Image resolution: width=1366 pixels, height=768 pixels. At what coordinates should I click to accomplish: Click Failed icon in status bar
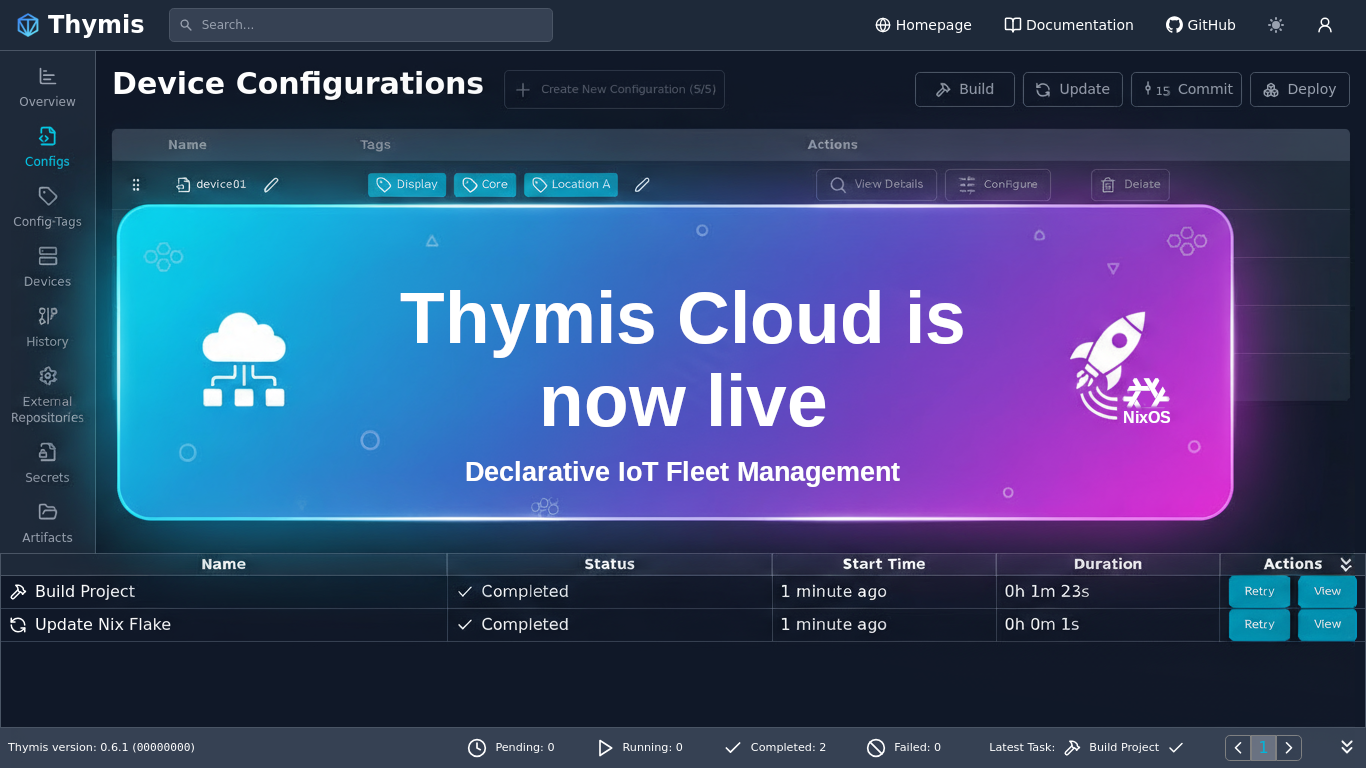[x=876, y=748]
